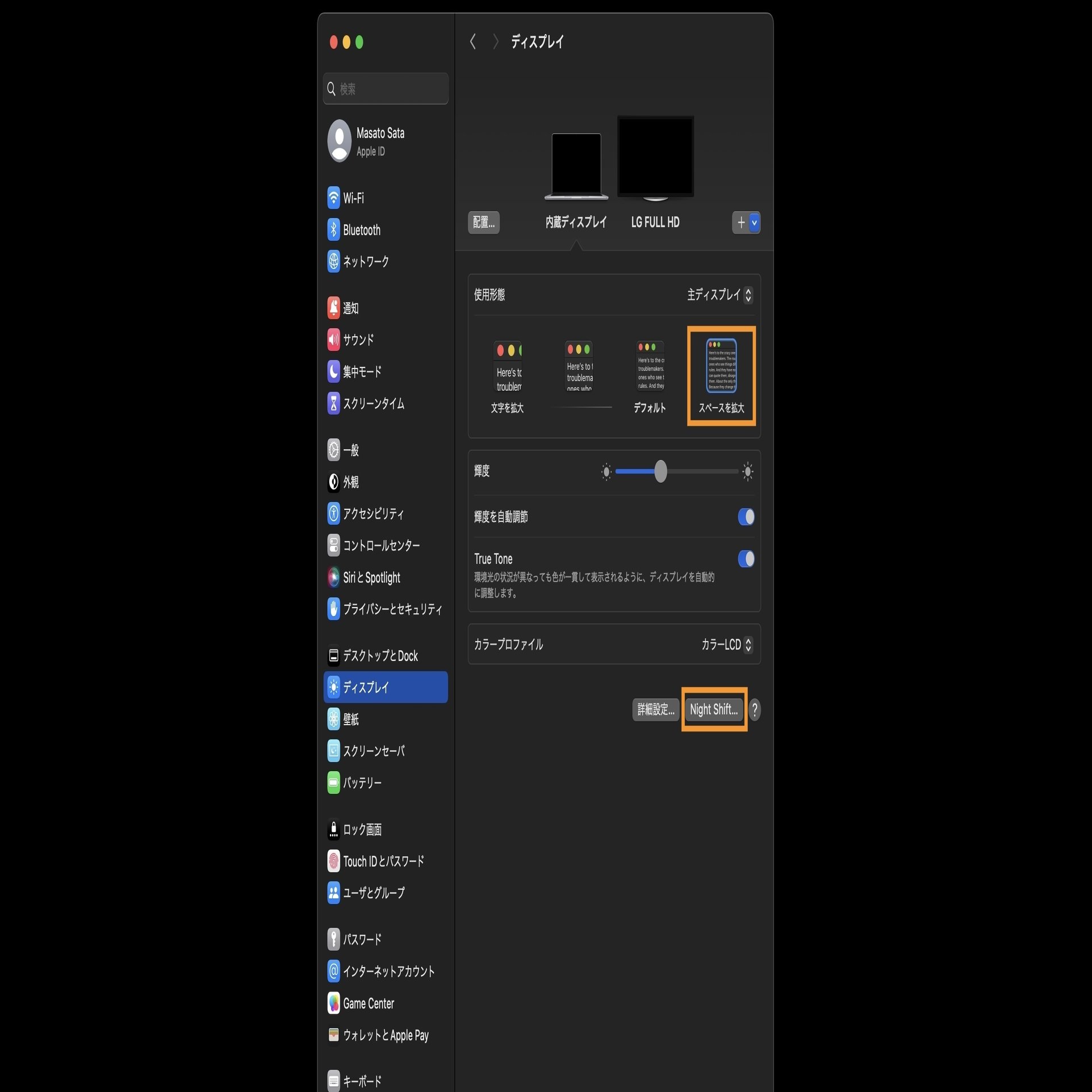Screen dimensions: 1092x1092
Task: Click the Wi-Fi icon in sidebar
Action: point(333,198)
